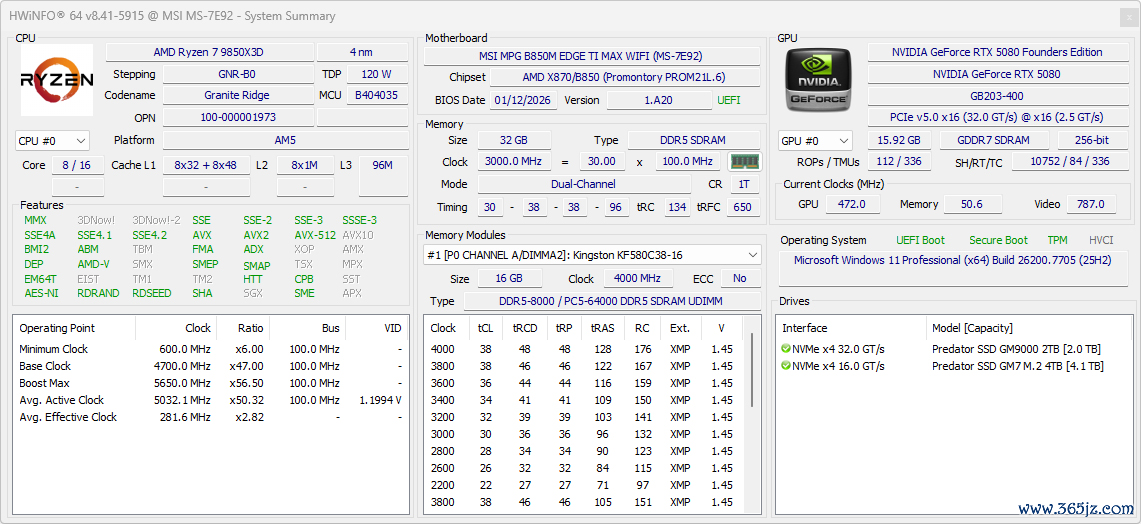Click the MSI MPG B850M EDGE motherboard name
Viewport: 1141px width, 524px height.
coord(592,56)
